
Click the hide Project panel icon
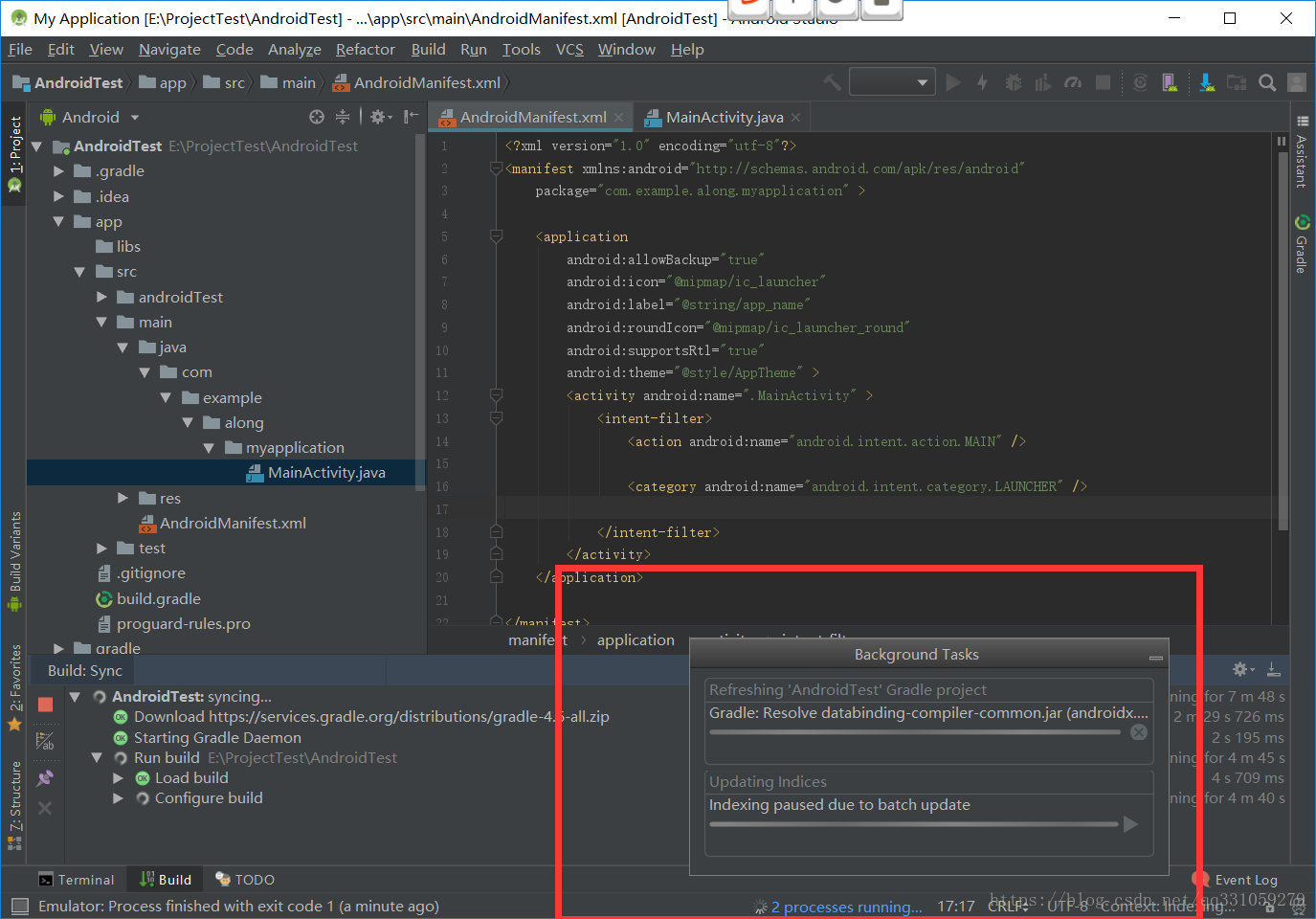click(411, 117)
